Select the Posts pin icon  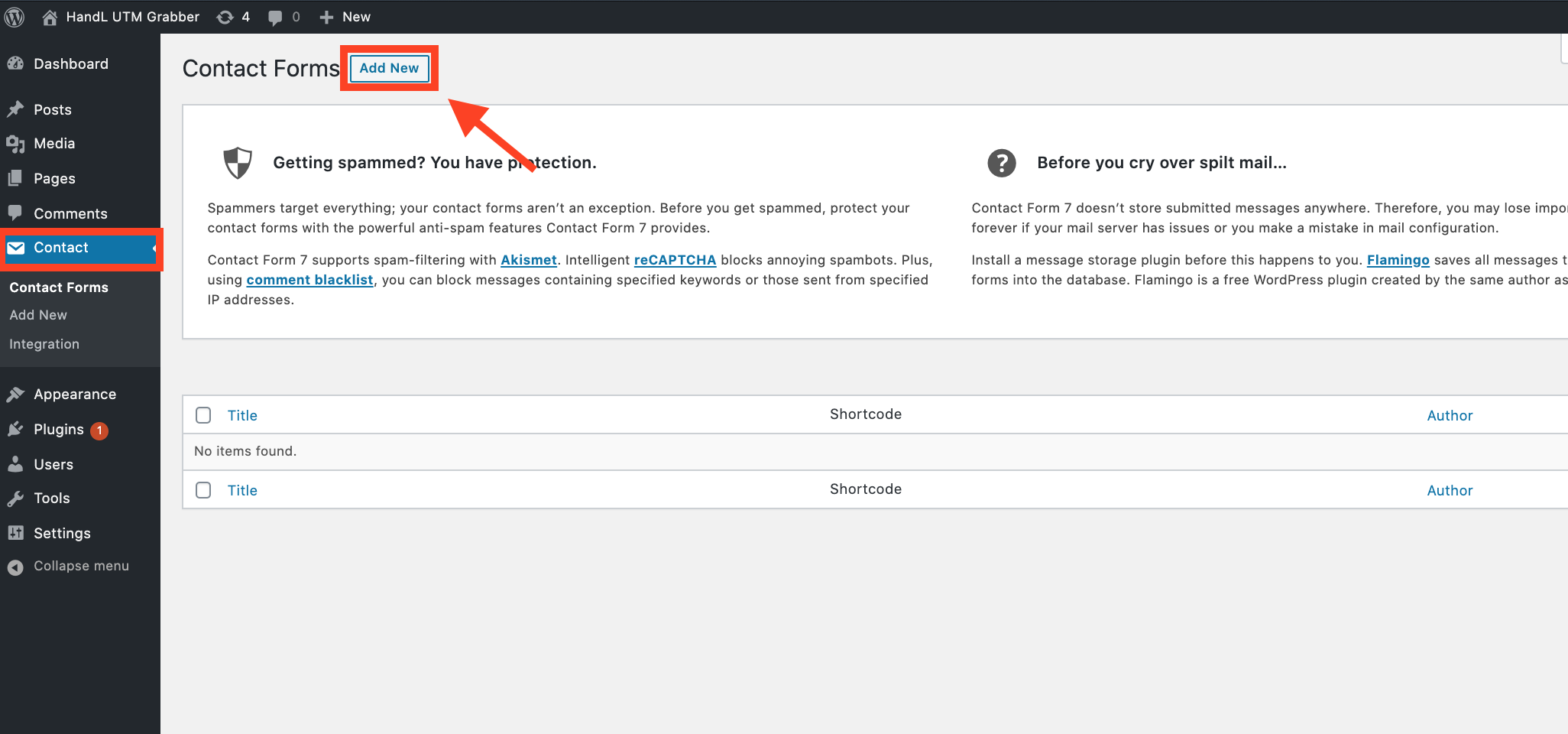pos(17,109)
